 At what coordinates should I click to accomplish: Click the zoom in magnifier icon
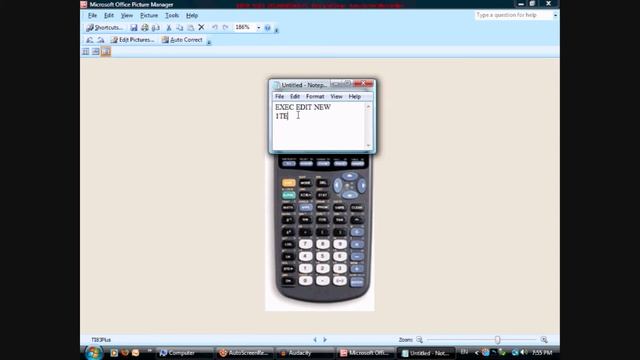[544, 340]
